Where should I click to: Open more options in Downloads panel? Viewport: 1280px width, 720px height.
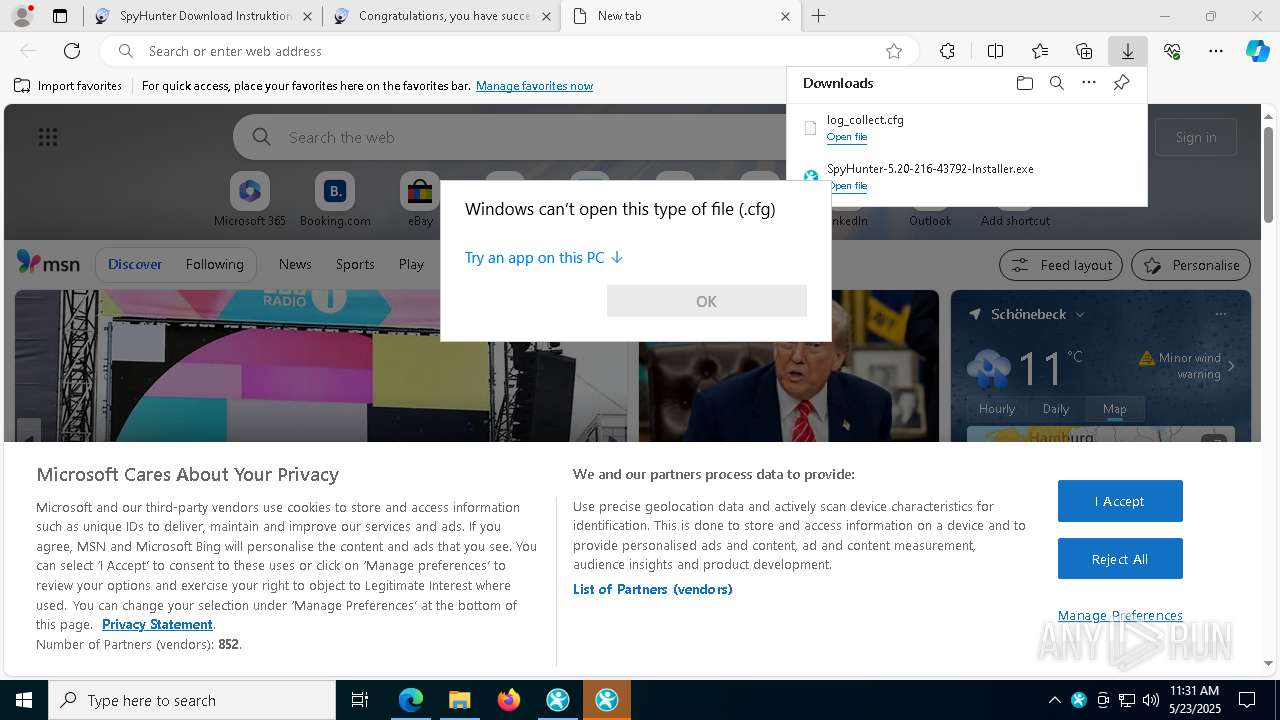click(1089, 83)
